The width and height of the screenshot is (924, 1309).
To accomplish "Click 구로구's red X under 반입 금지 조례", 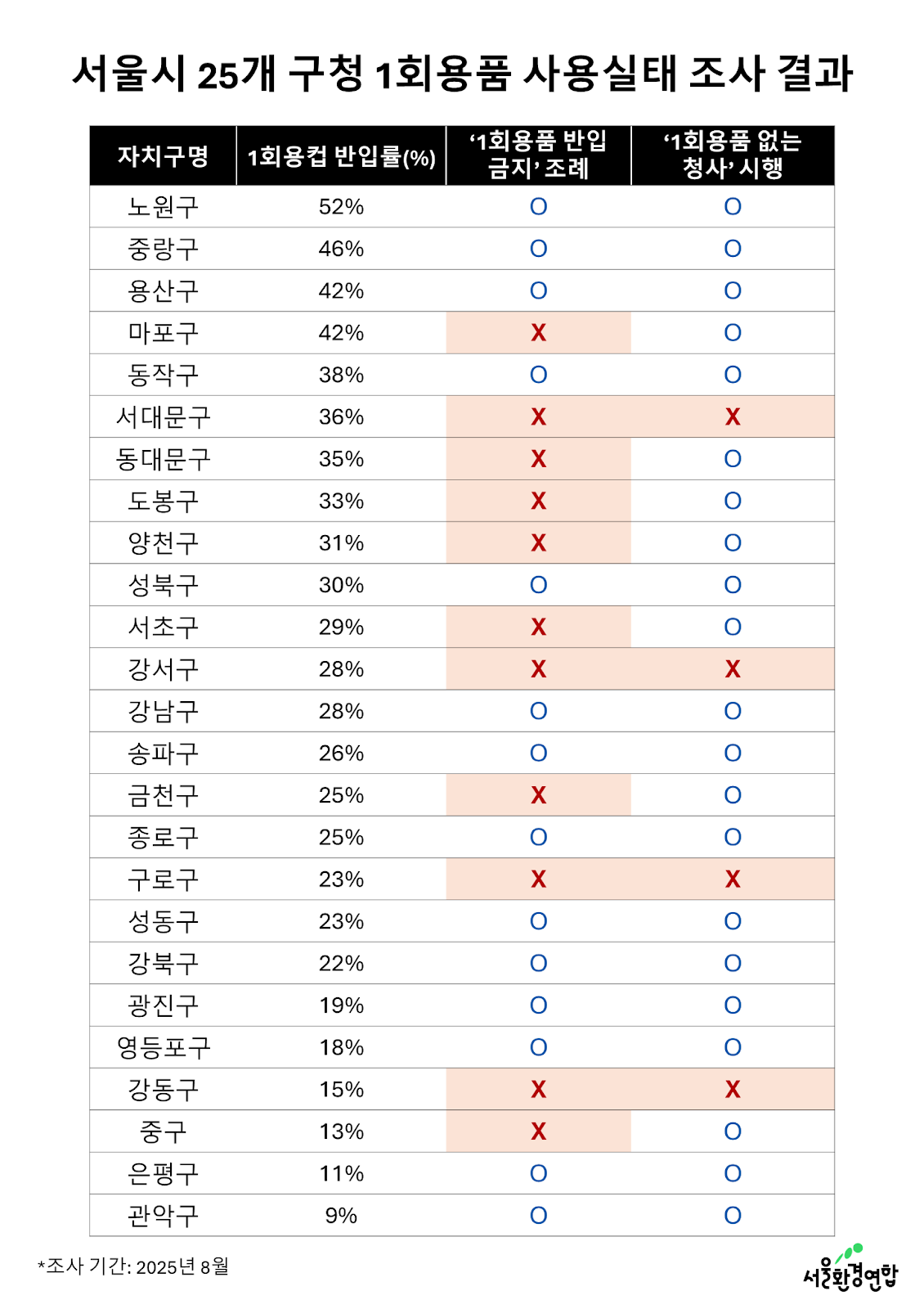I will point(538,879).
